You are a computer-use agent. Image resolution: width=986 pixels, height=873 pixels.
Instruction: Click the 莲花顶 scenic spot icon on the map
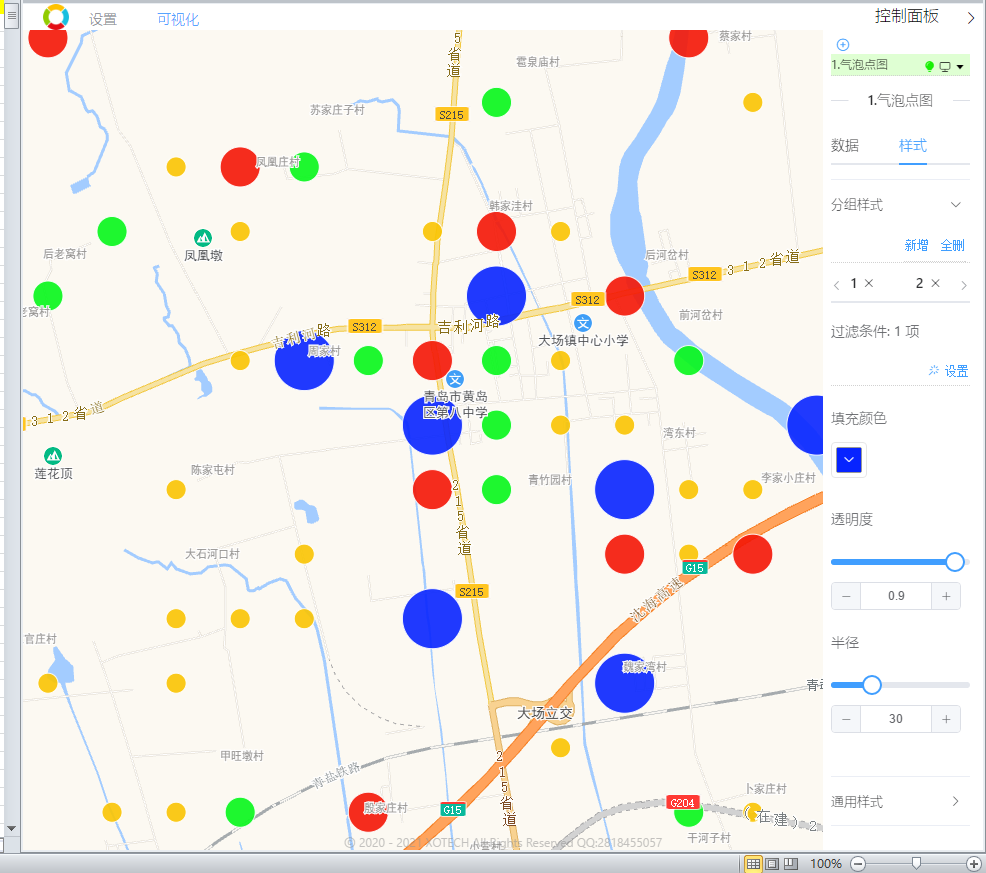tap(53, 455)
